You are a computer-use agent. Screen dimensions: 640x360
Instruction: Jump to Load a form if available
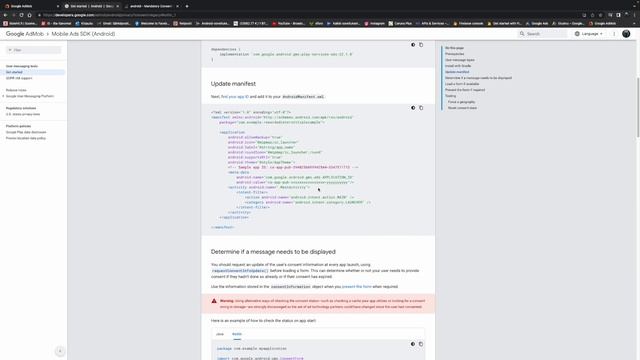(x=462, y=84)
